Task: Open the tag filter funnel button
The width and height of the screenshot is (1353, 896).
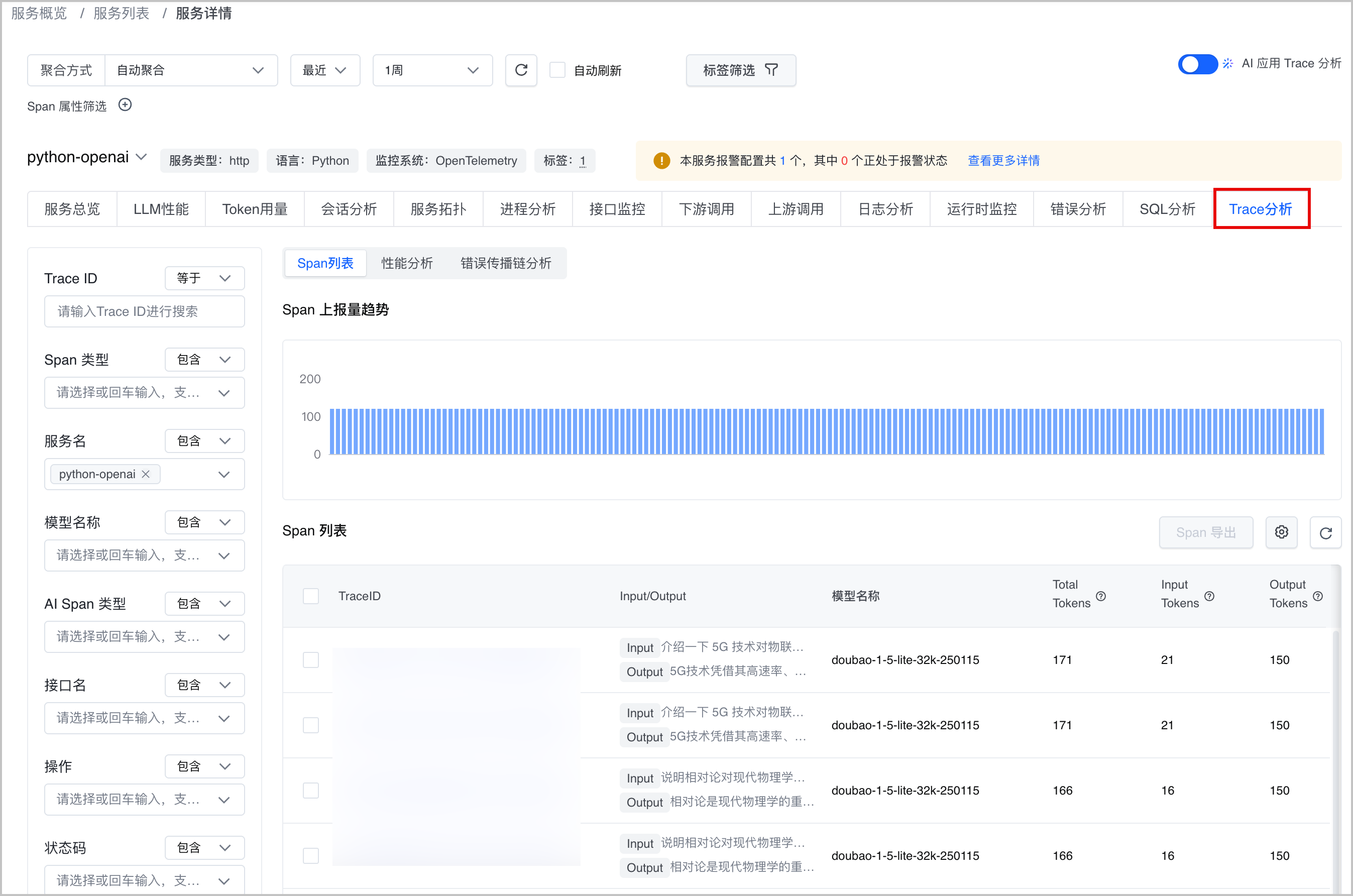Action: click(x=740, y=70)
